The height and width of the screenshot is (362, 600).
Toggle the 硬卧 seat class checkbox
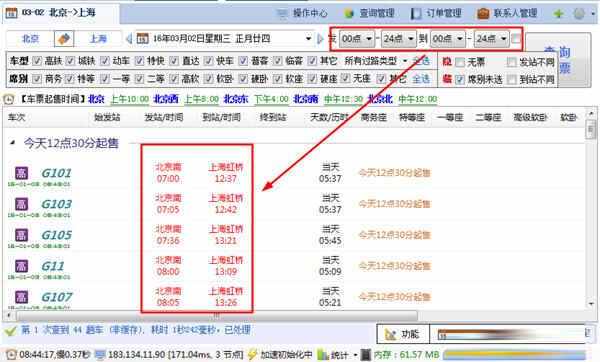[243, 79]
